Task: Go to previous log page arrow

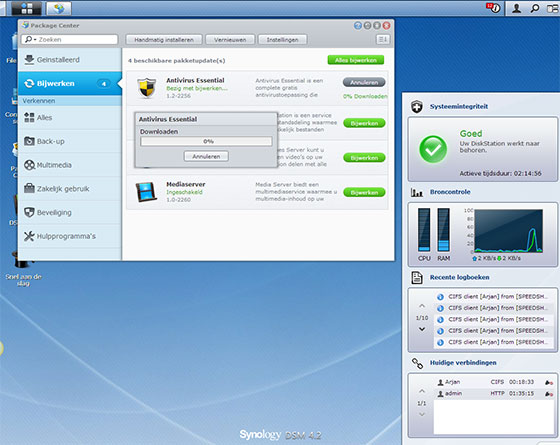Action: tap(422, 306)
